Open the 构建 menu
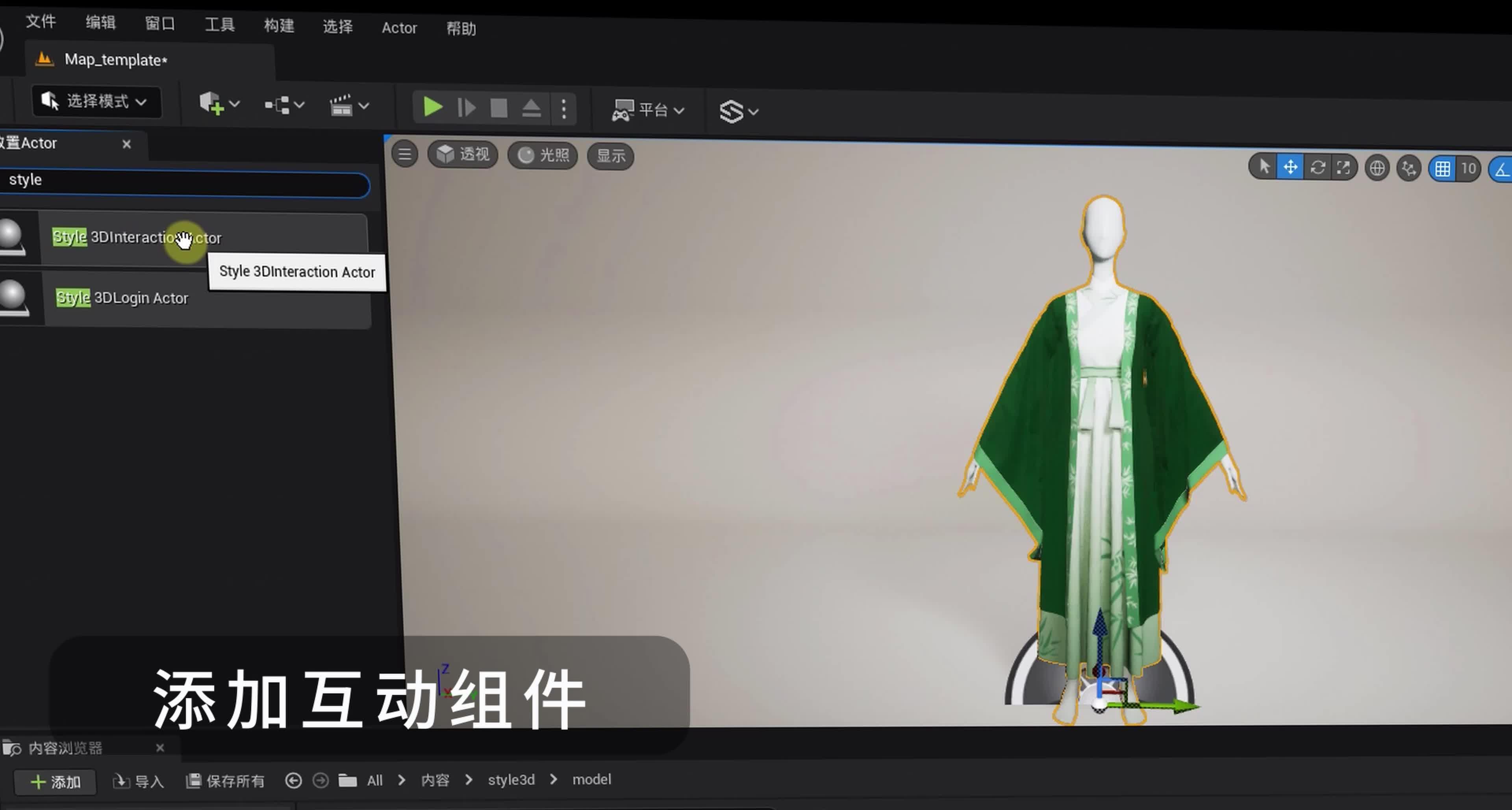This screenshot has height=810, width=1512. coord(278,26)
